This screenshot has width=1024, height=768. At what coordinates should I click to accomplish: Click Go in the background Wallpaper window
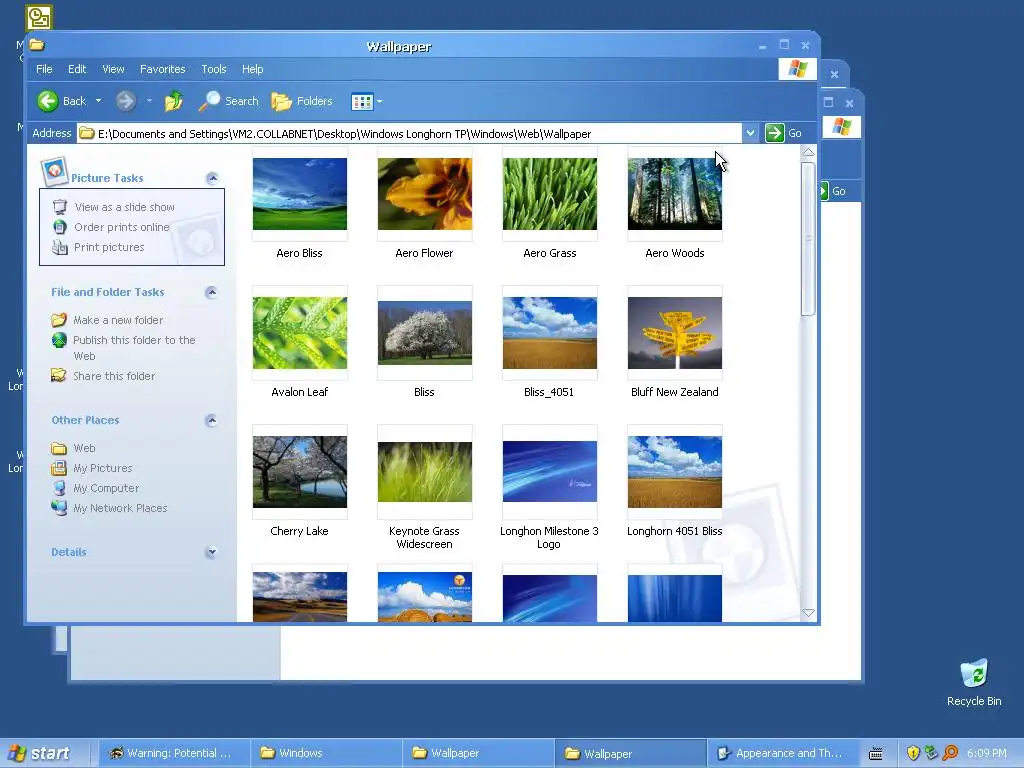(x=835, y=191)
